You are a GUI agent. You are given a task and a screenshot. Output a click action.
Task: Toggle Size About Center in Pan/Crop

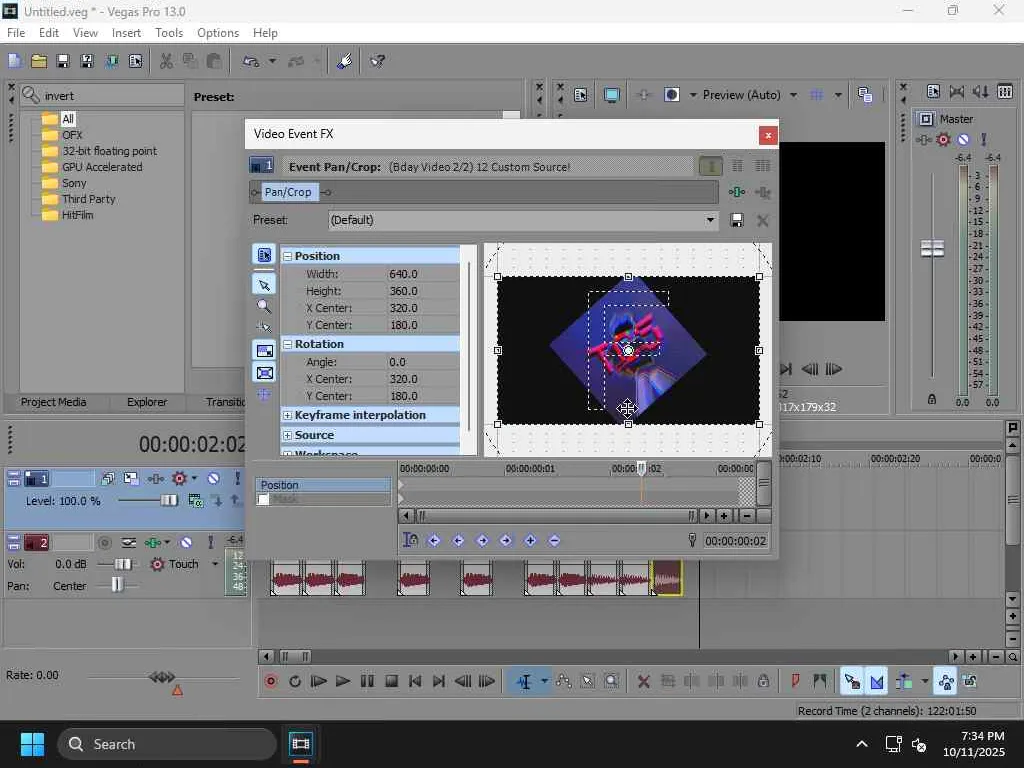(264, 373)
